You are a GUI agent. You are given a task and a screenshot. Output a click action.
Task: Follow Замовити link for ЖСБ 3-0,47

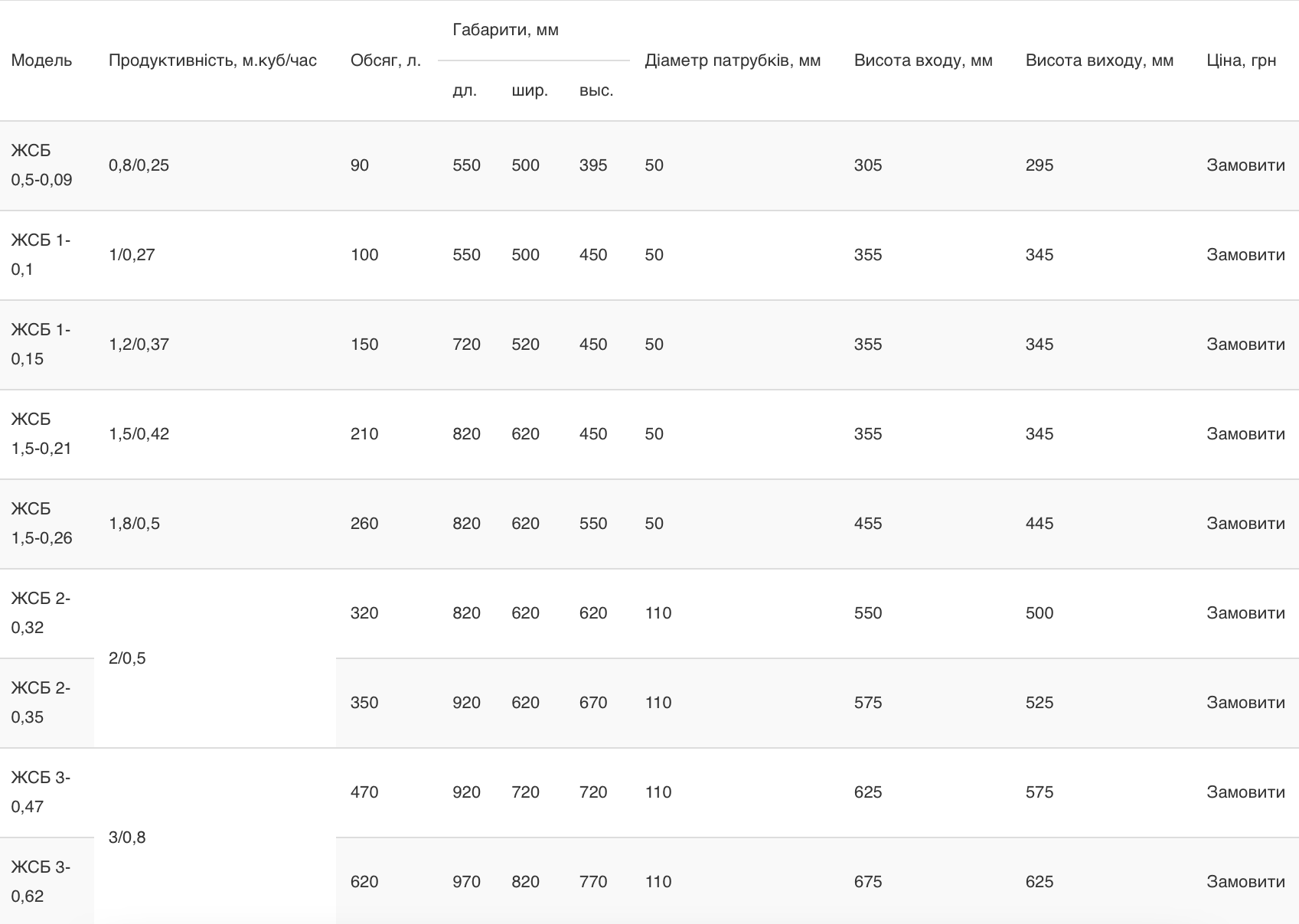[1245, 792]
